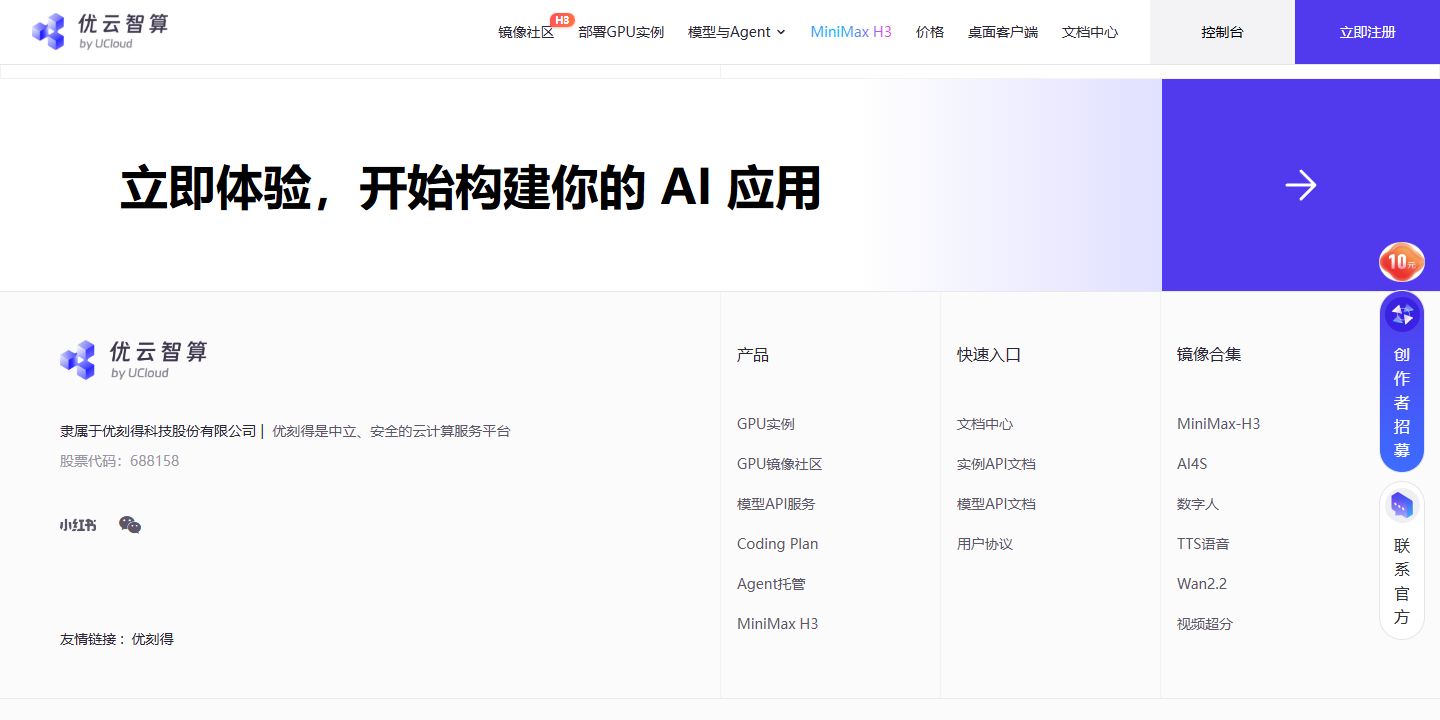Click the 优云智算 logo in the header

(x=100, y=32)
